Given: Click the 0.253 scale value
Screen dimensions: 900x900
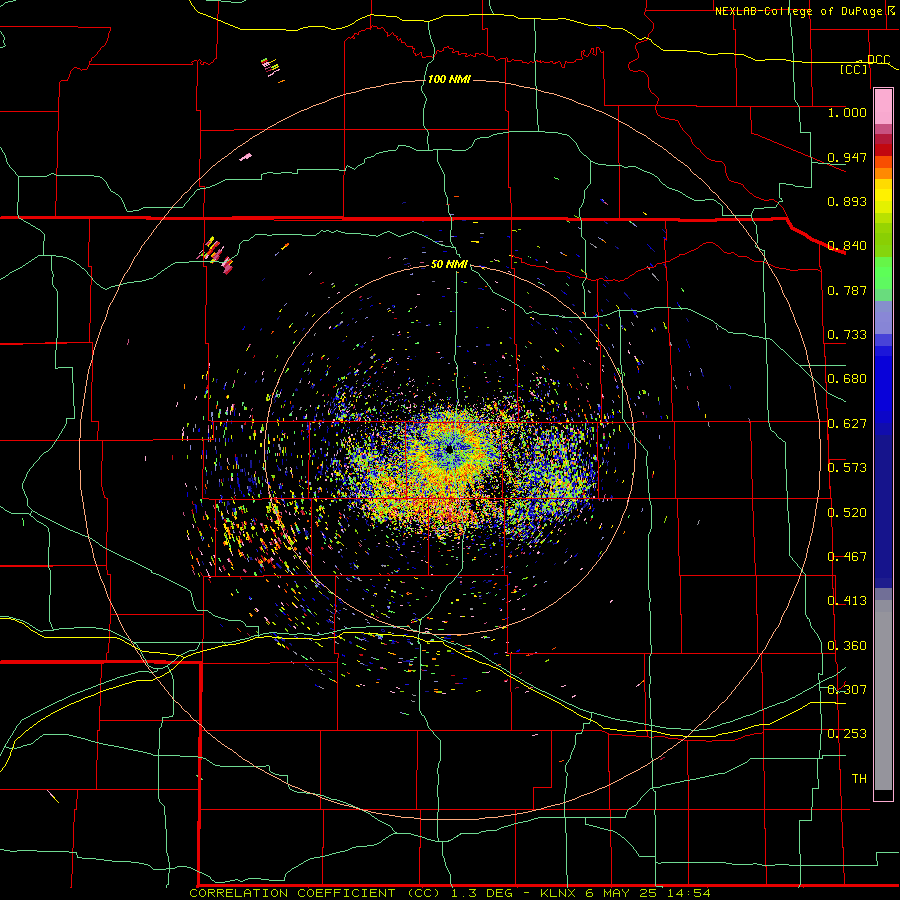Looking at the screenshot, I should coord(847,734).
